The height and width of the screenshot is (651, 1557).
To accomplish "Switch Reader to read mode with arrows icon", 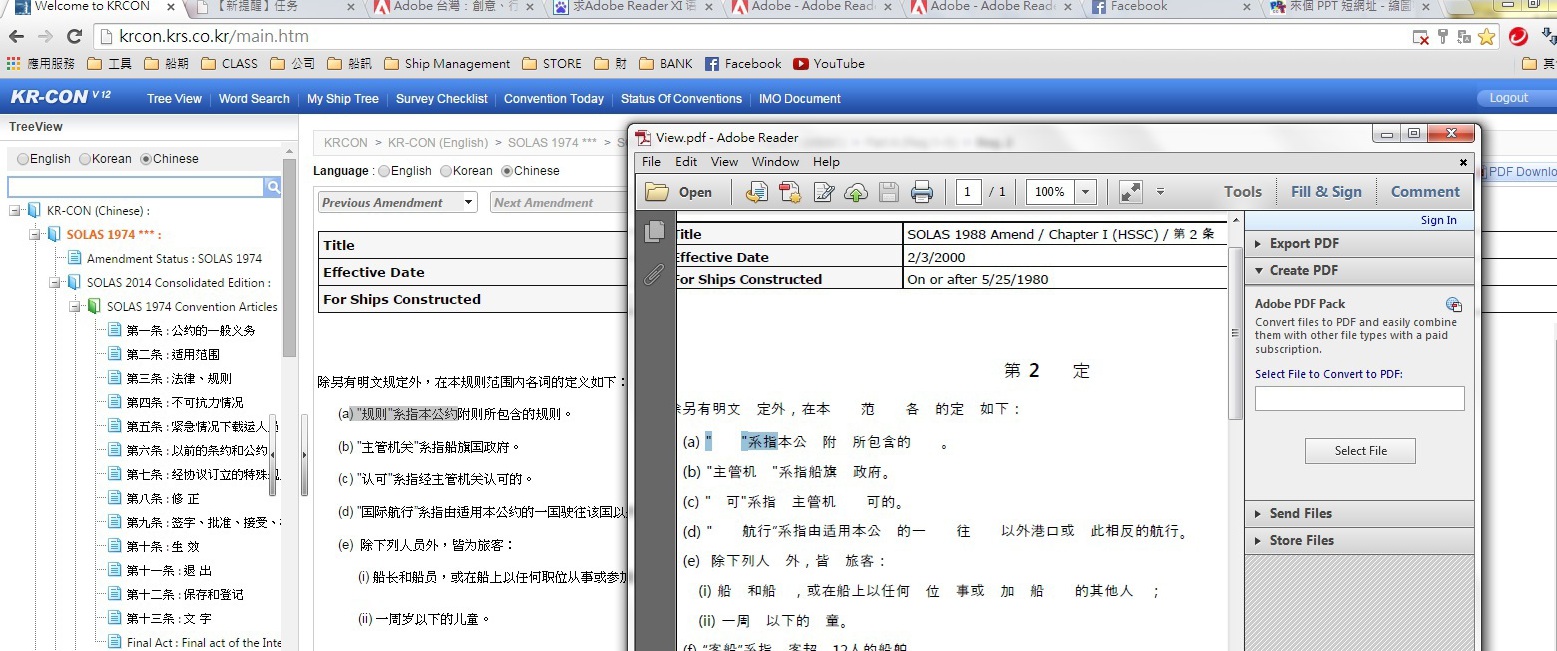I will tap(1130, 192).
